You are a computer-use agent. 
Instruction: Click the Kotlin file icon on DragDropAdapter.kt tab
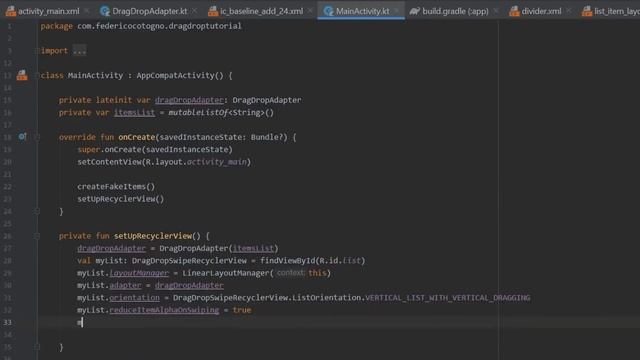(105, 11)
